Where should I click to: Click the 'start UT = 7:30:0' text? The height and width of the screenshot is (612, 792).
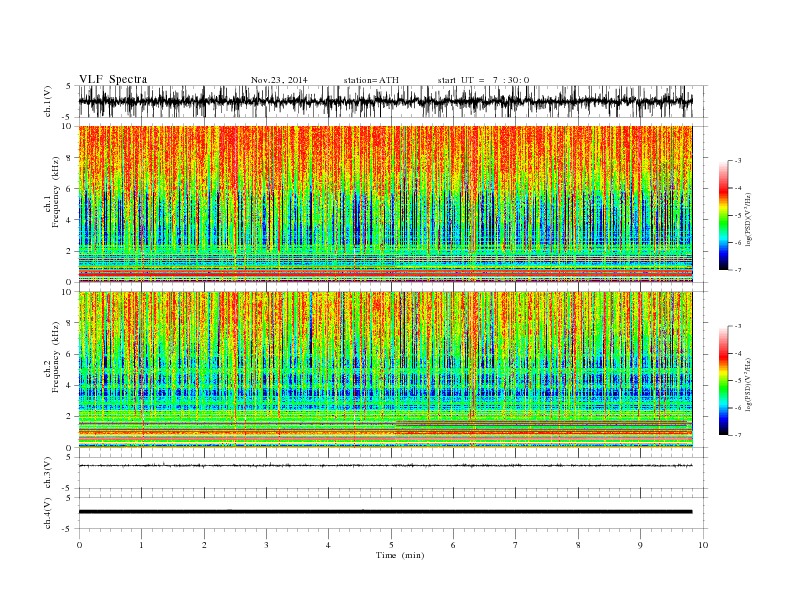coord(483,80)
